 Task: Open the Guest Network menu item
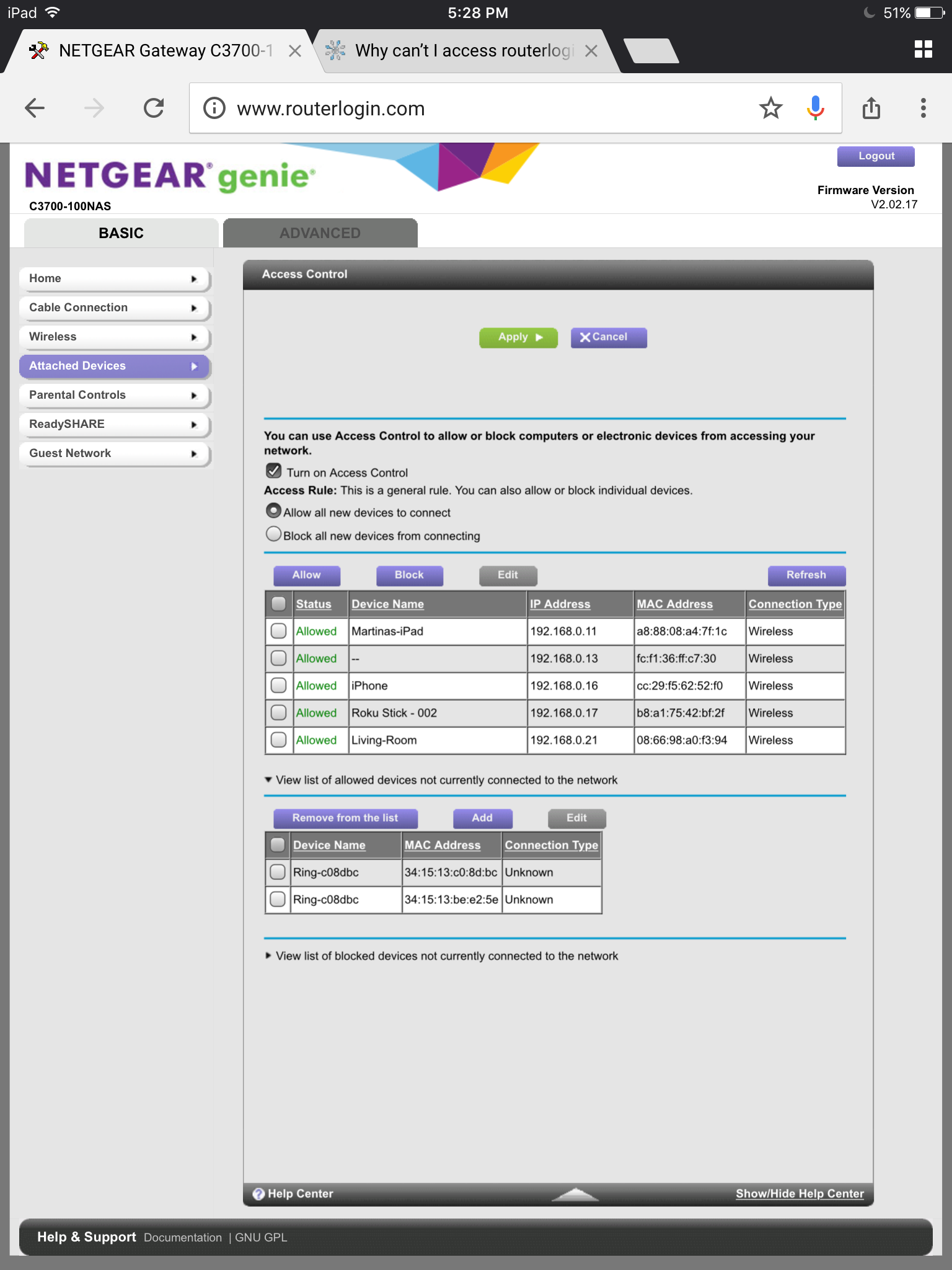click(115, 453)
